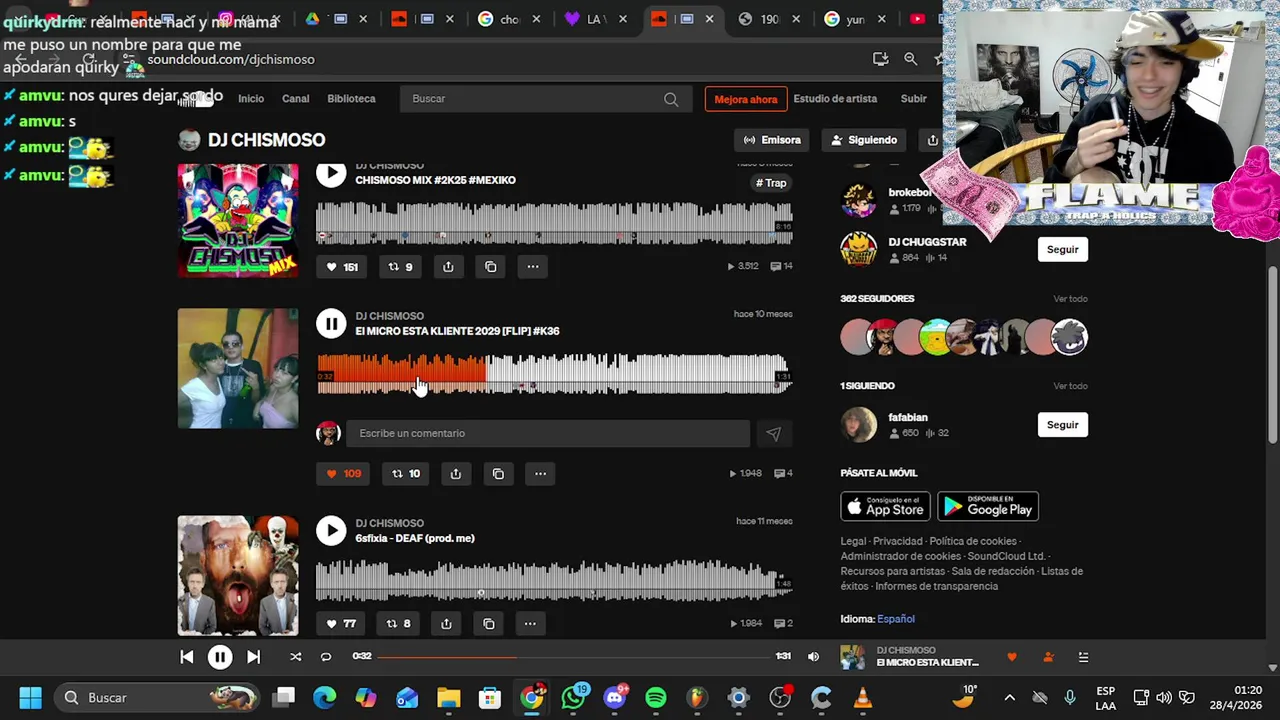Seek on the bottom player progress bar
This screenshot has height=720, width=1280.
click(x=574, y=657)
